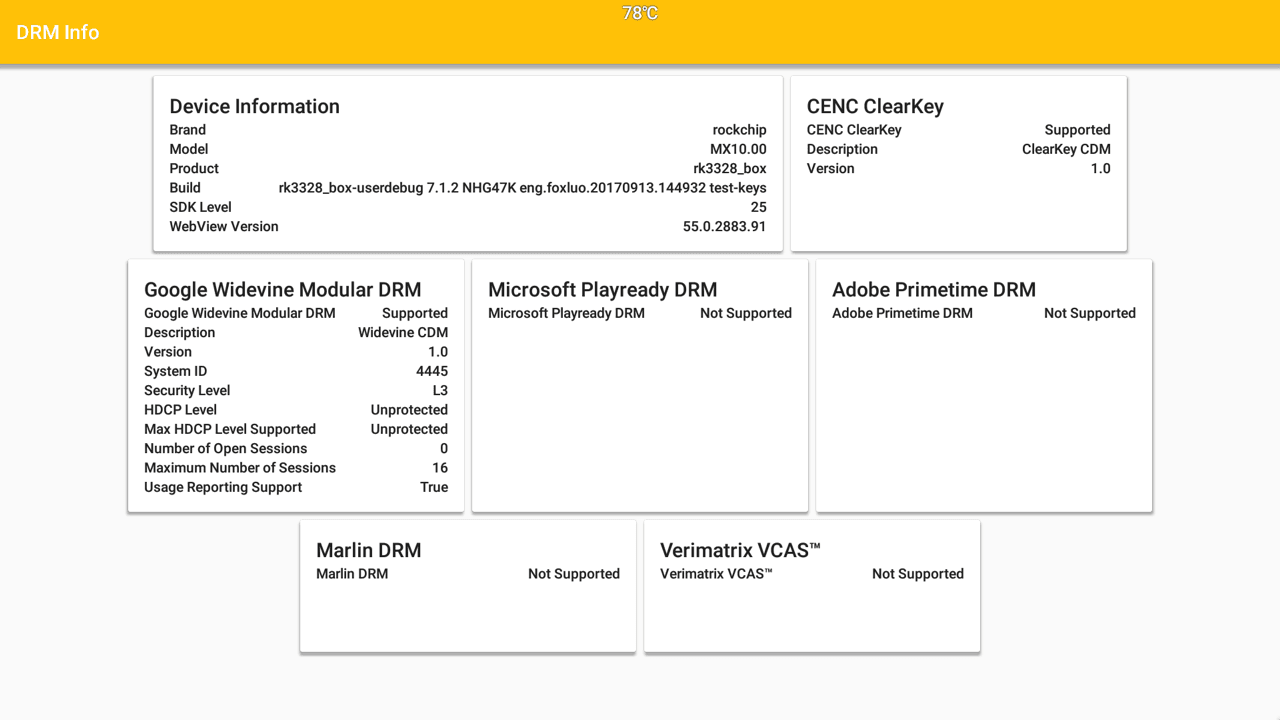Click the "Usage Reporting Support" label

(223, 487)
